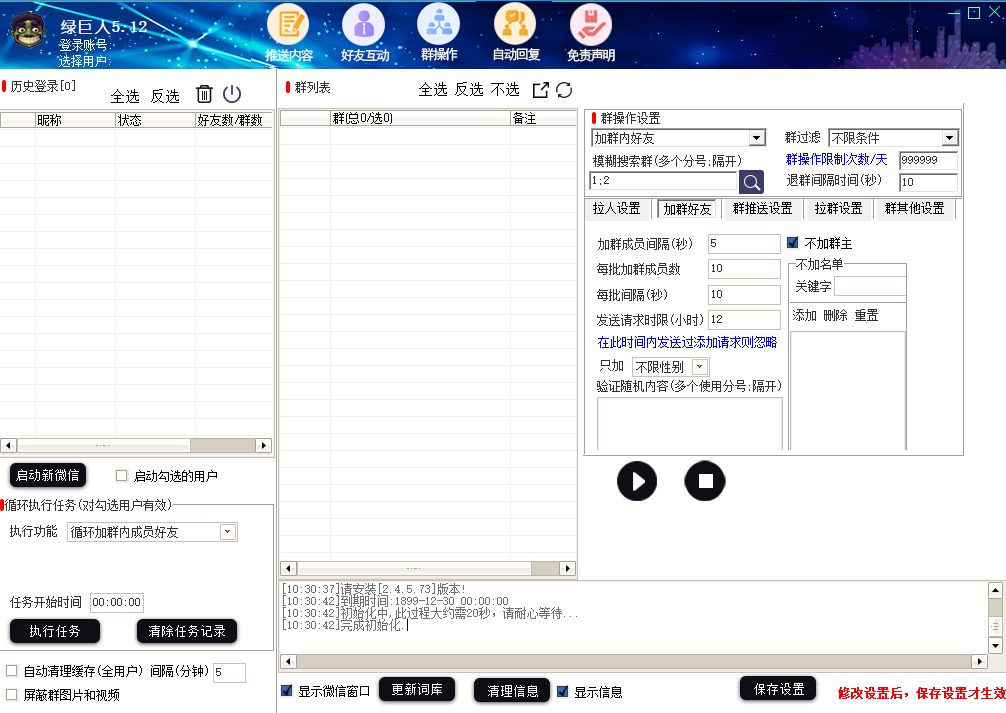The height and width of the screenshot is (713, 1006).
Task: Click the 保存设置 button
Action: [x=777, y=689]
